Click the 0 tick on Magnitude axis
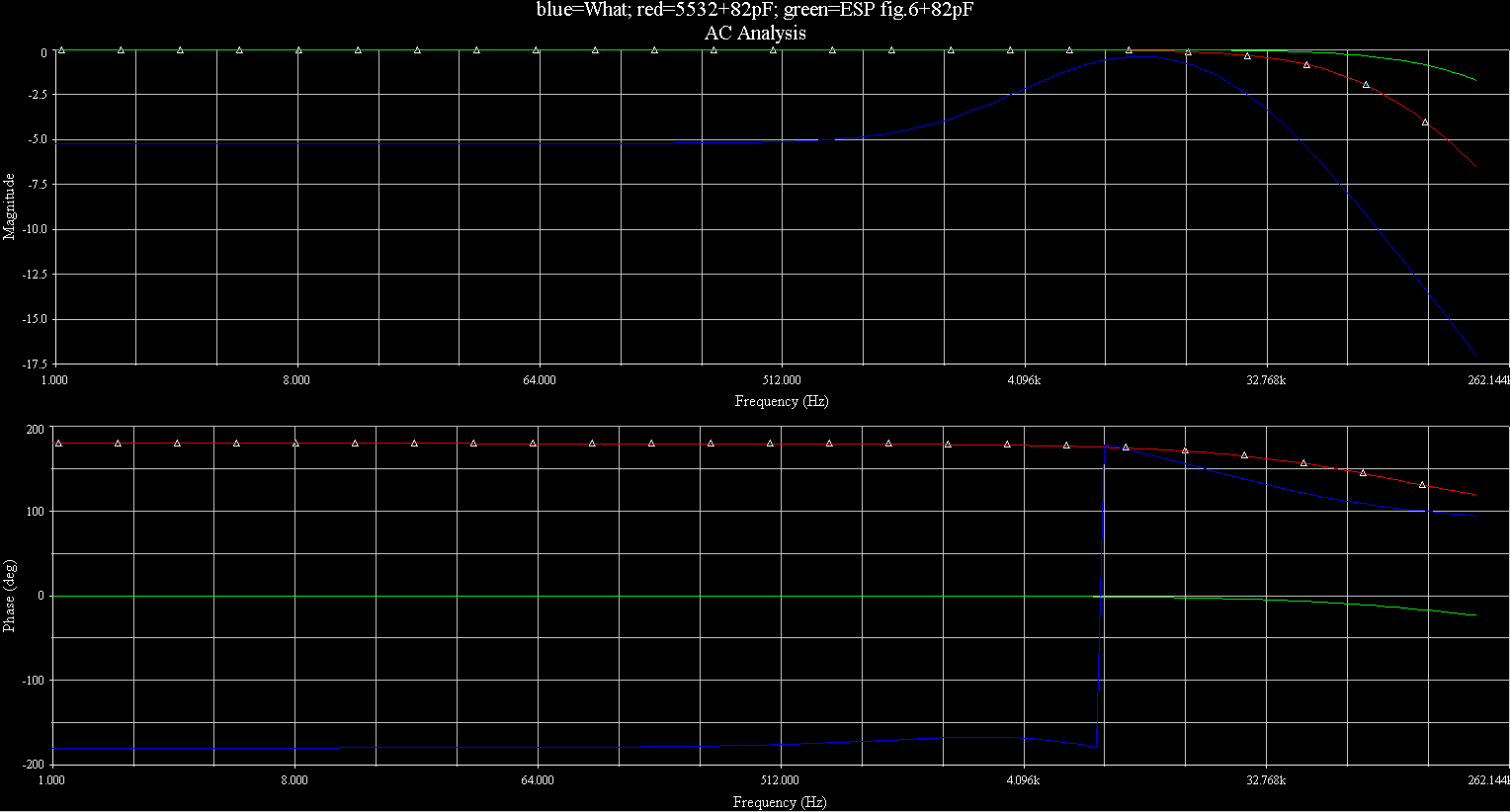1510x812 pixels. [x=43, y=52]
